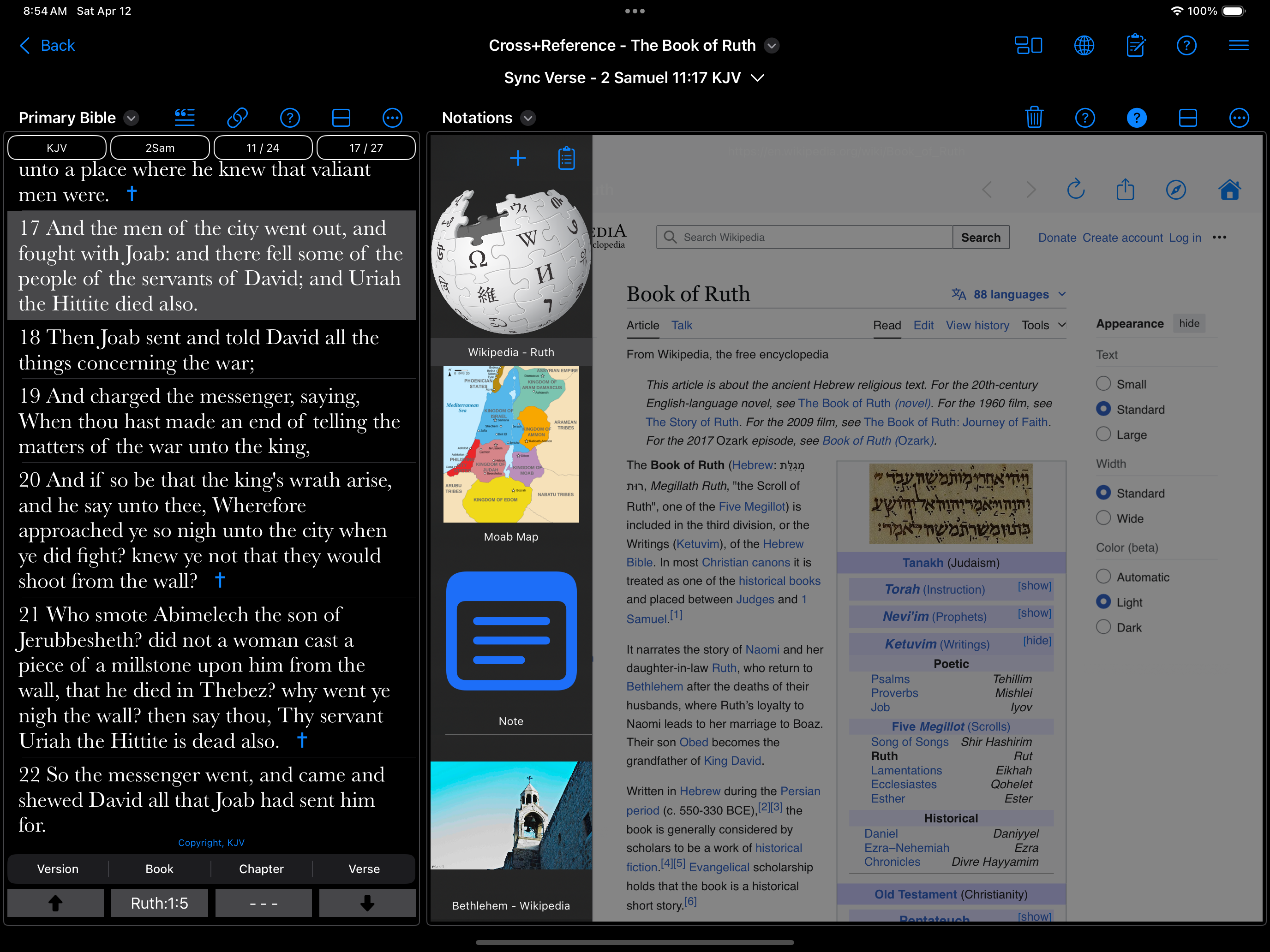Go back in the web browser pane
Screen dimensions: 1270x952
pyautogui.click(x=987, y=190)
